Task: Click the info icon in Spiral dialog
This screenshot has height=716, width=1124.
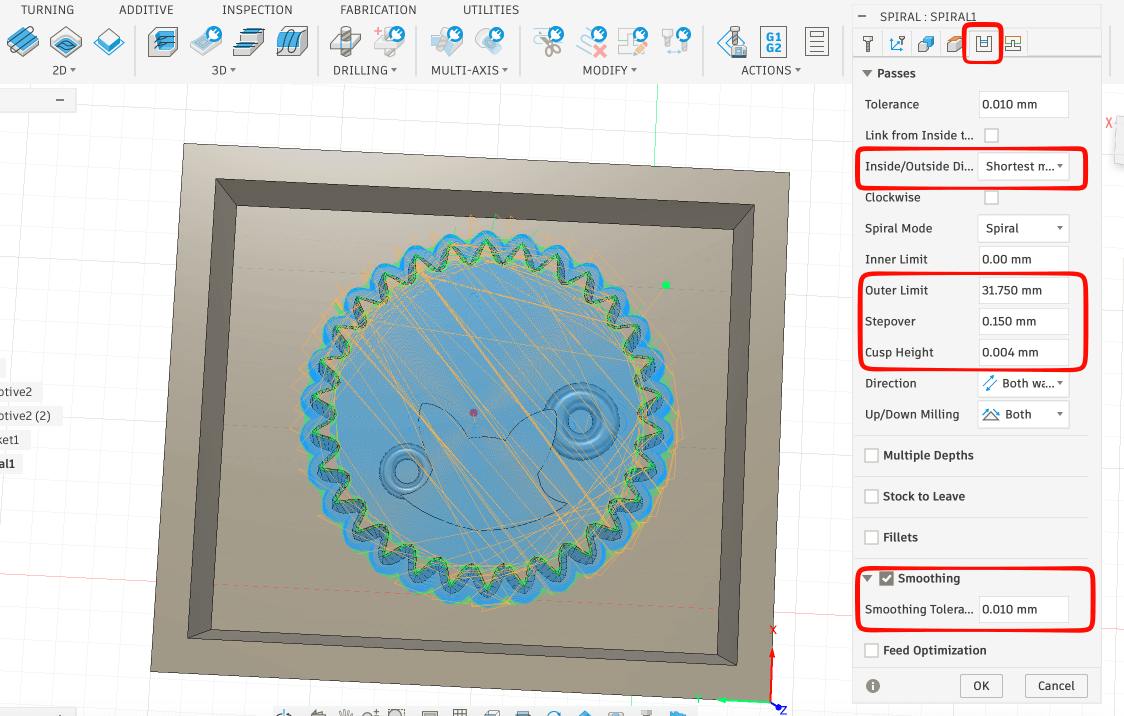Action: [x=872, y=686]
